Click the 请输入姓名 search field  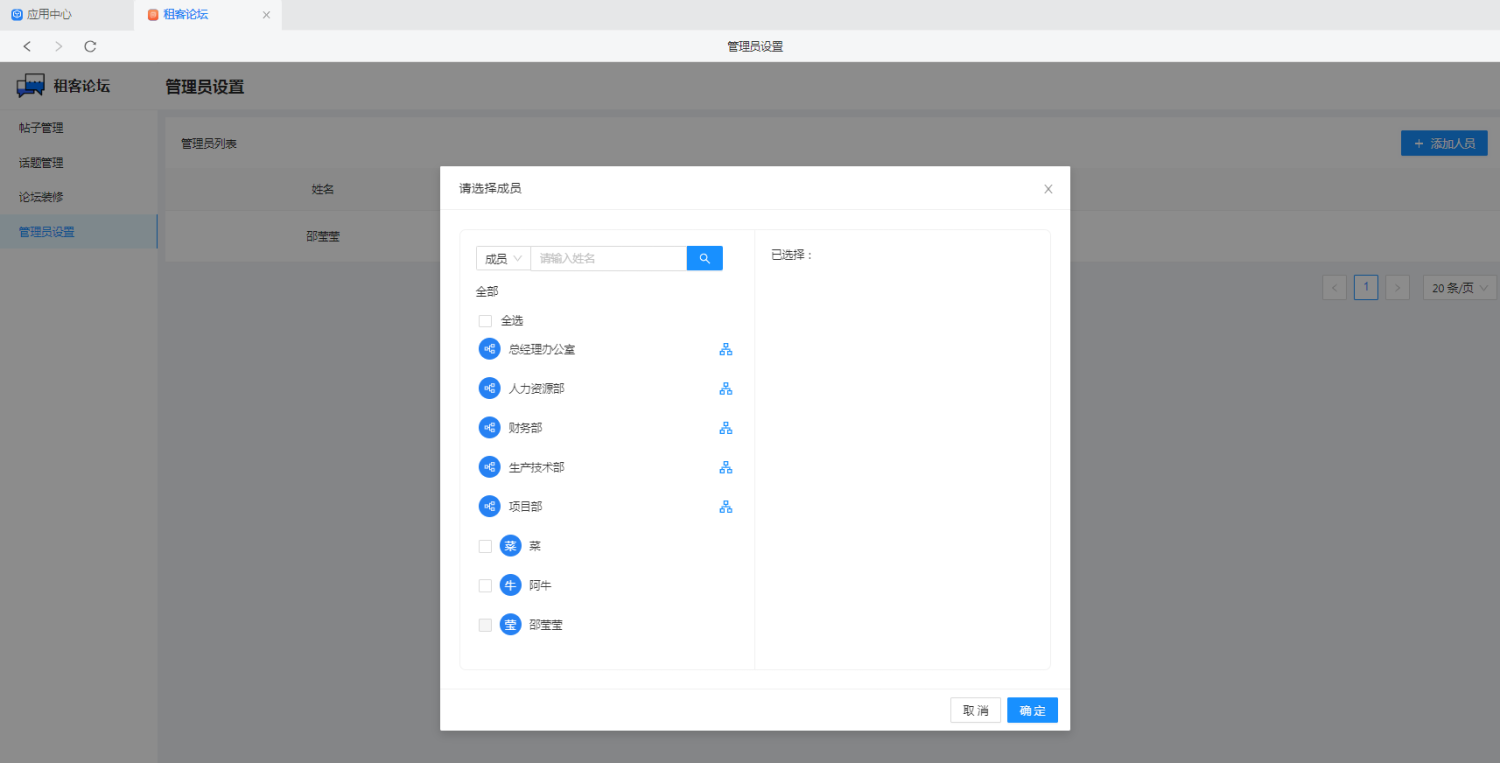pos(608,259)
